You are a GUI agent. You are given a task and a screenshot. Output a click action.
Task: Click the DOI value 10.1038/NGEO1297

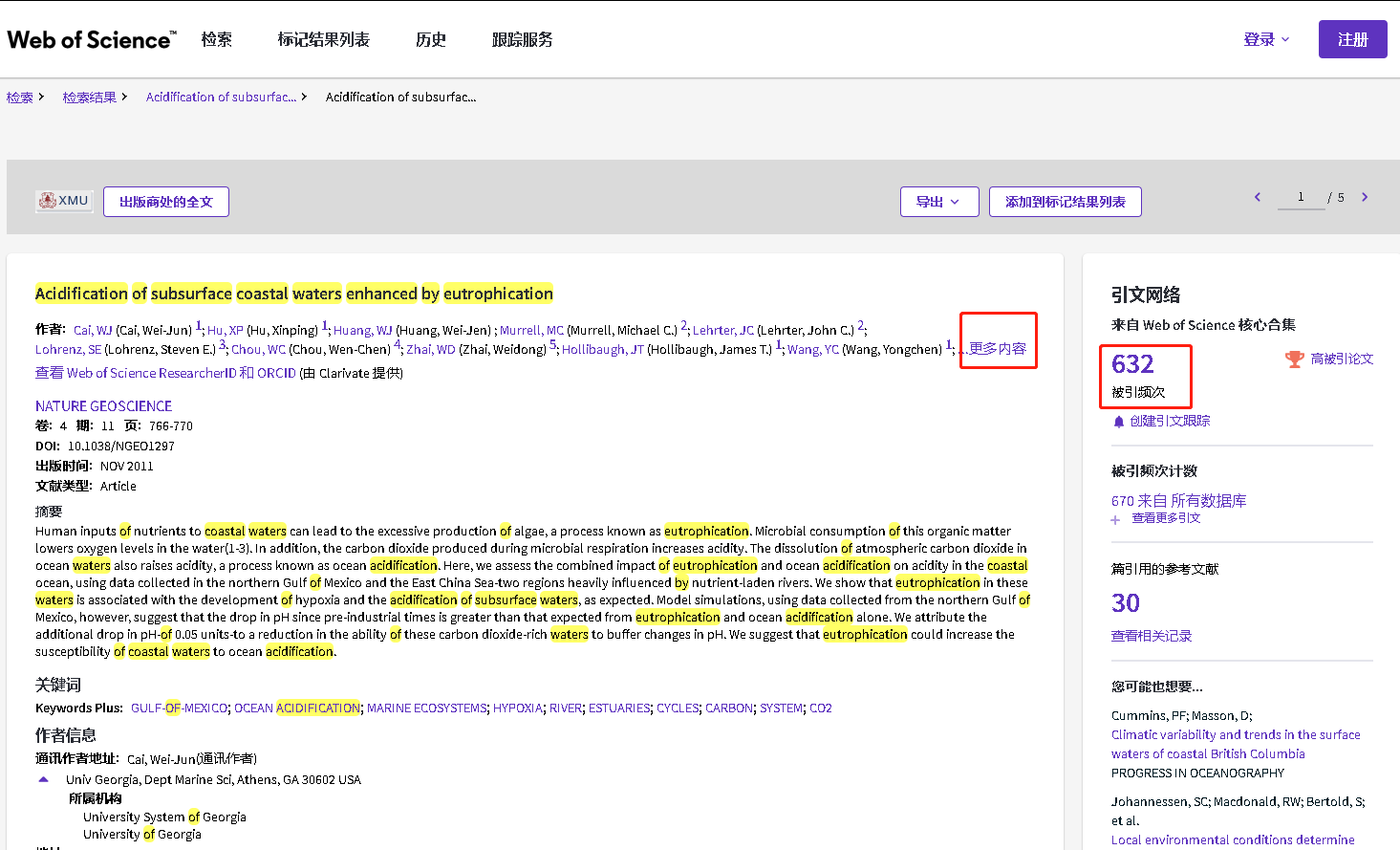point(121,447)
